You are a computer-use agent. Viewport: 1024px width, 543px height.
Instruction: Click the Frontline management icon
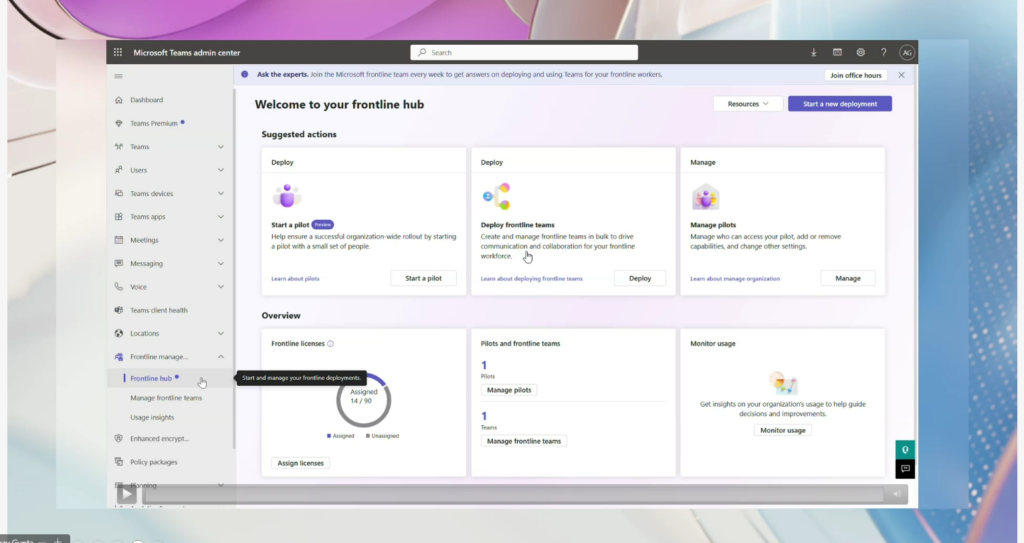(119, 357)
